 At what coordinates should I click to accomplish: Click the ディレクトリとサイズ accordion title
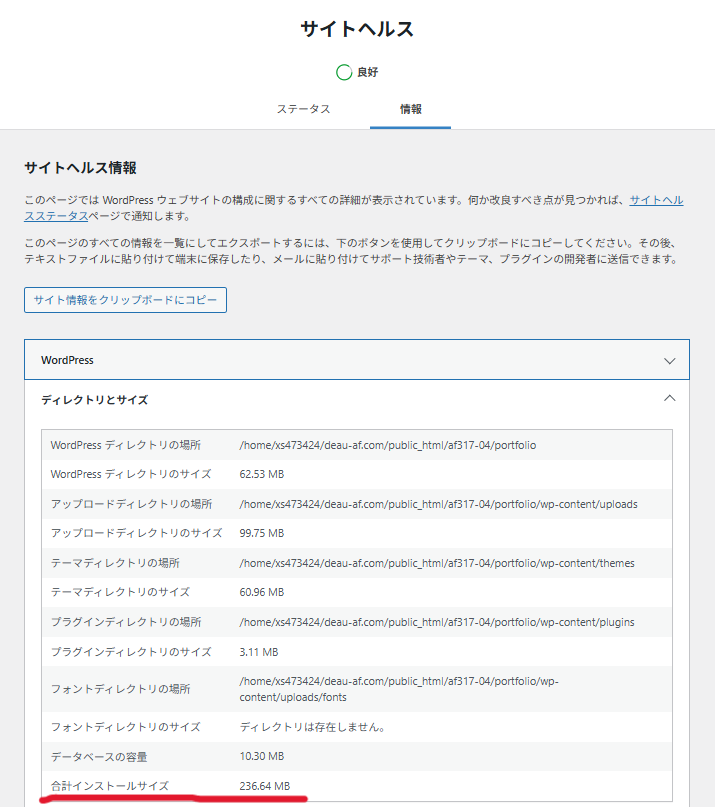coord(94,400)
